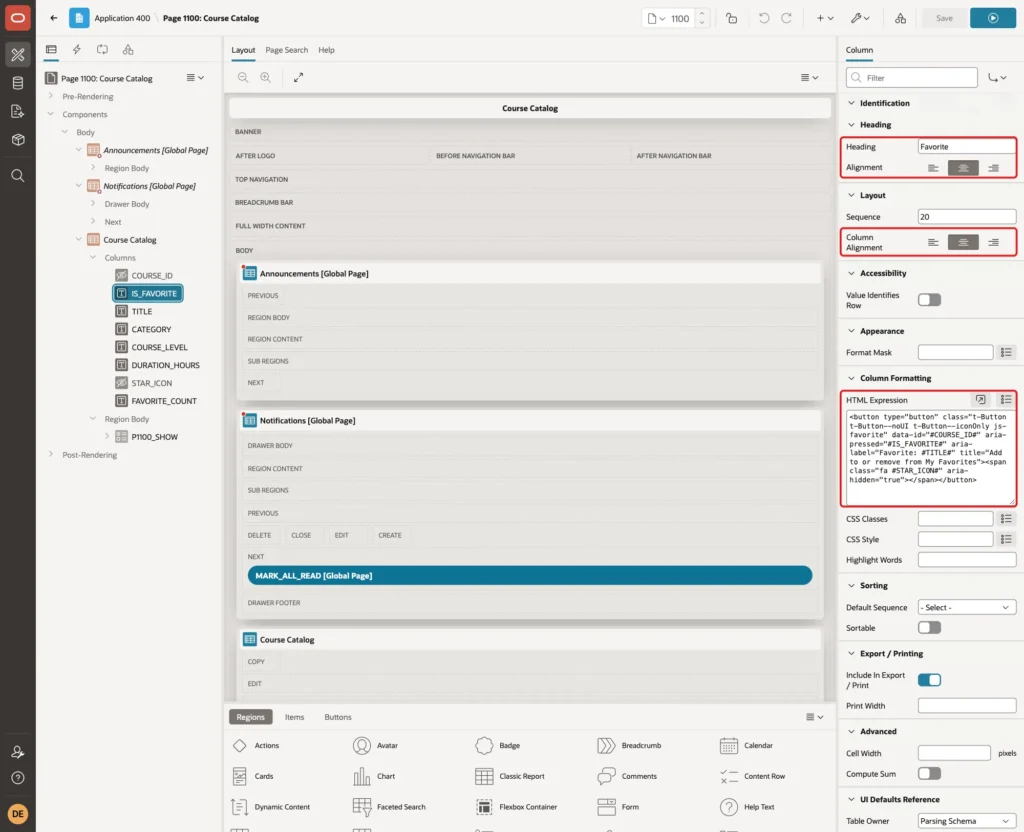This screenshot has height=832, width=1024.
Task: Turn off Include In Export / Print
Action: [929, 680]
